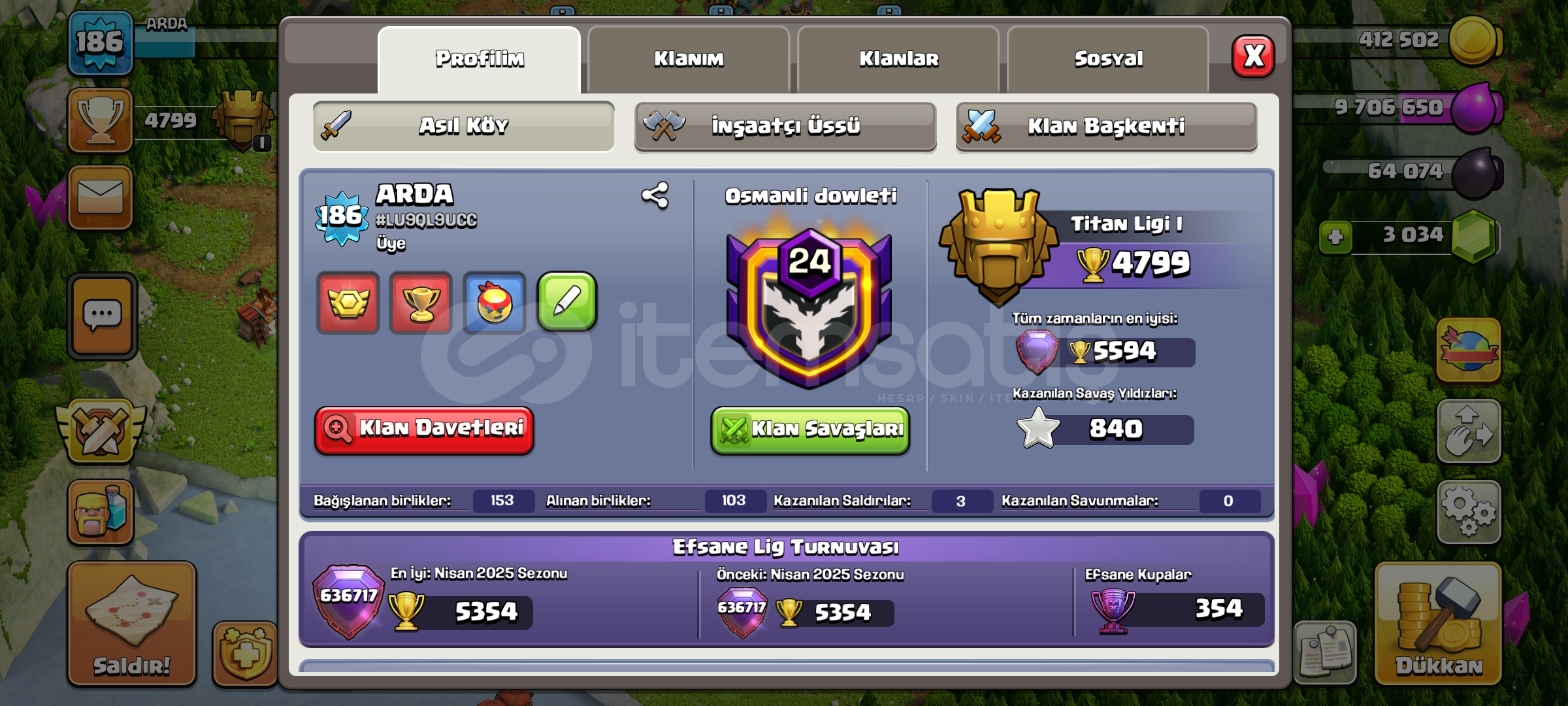Open the barbarian army training icon
Viewport: 1568px width, 706px height.
pyautogui.click(x=101, y=512)
